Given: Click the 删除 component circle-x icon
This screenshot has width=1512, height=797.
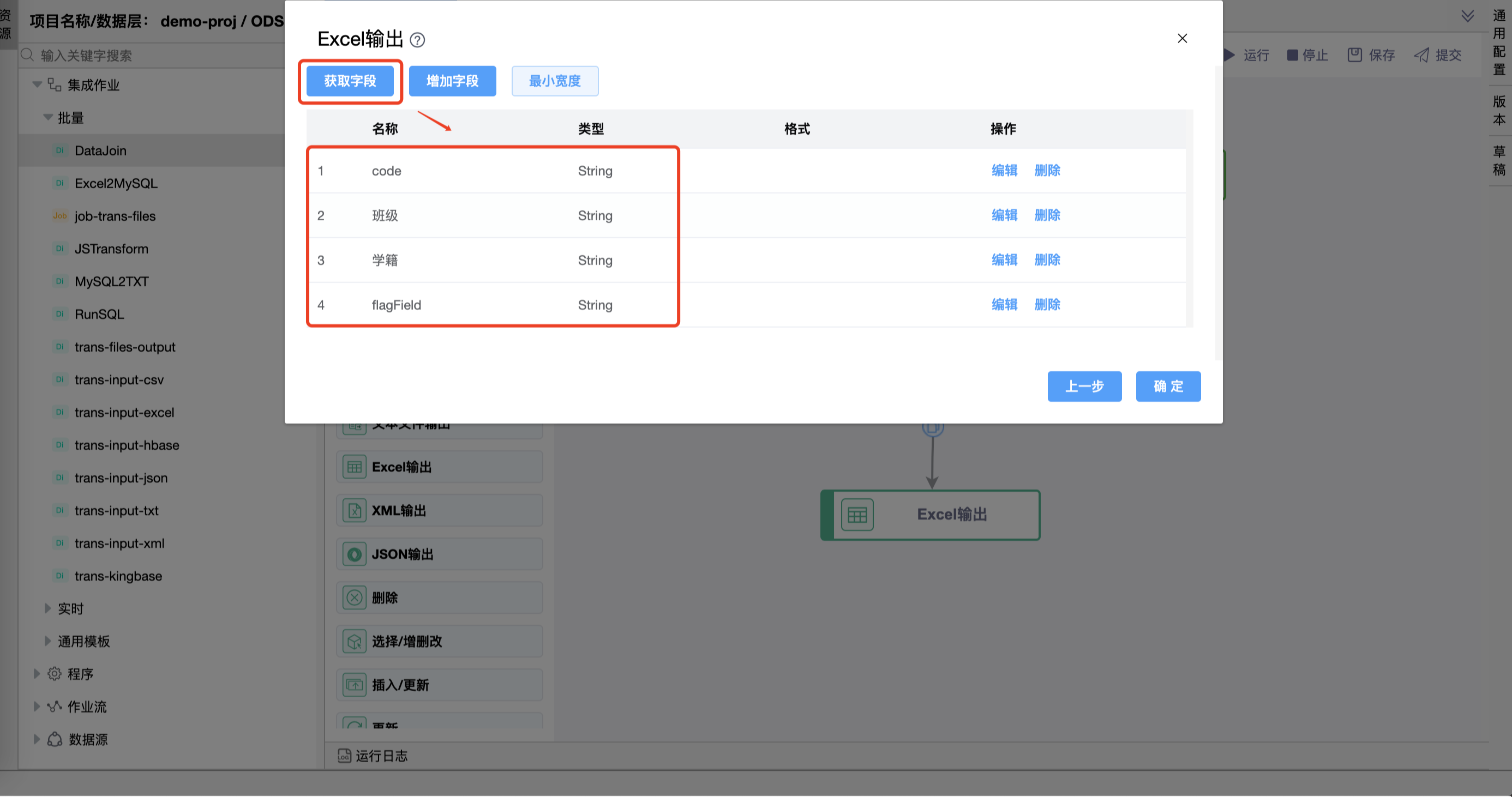Looking at the screenshot, I should coord(355,598).
